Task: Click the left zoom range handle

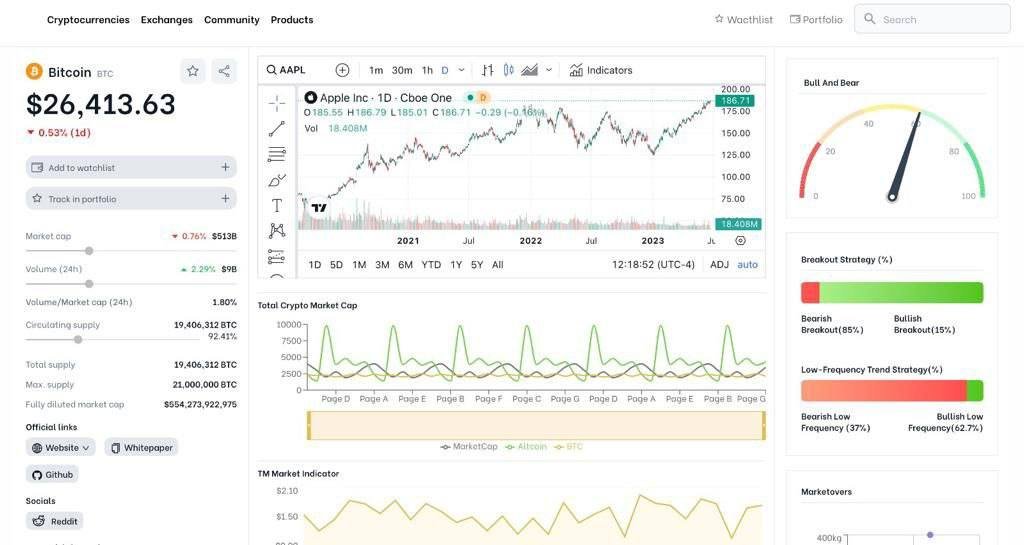Action: tap(309, 426)
